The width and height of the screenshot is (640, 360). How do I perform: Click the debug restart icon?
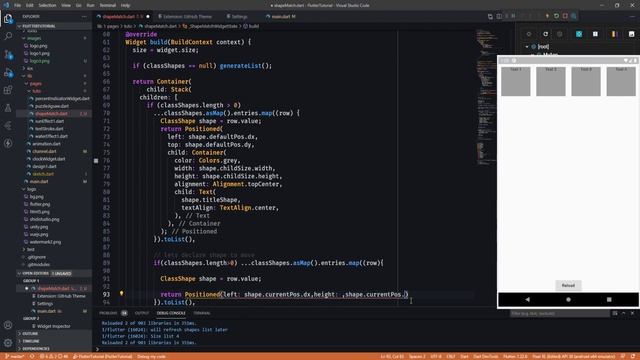pos(556,16)
